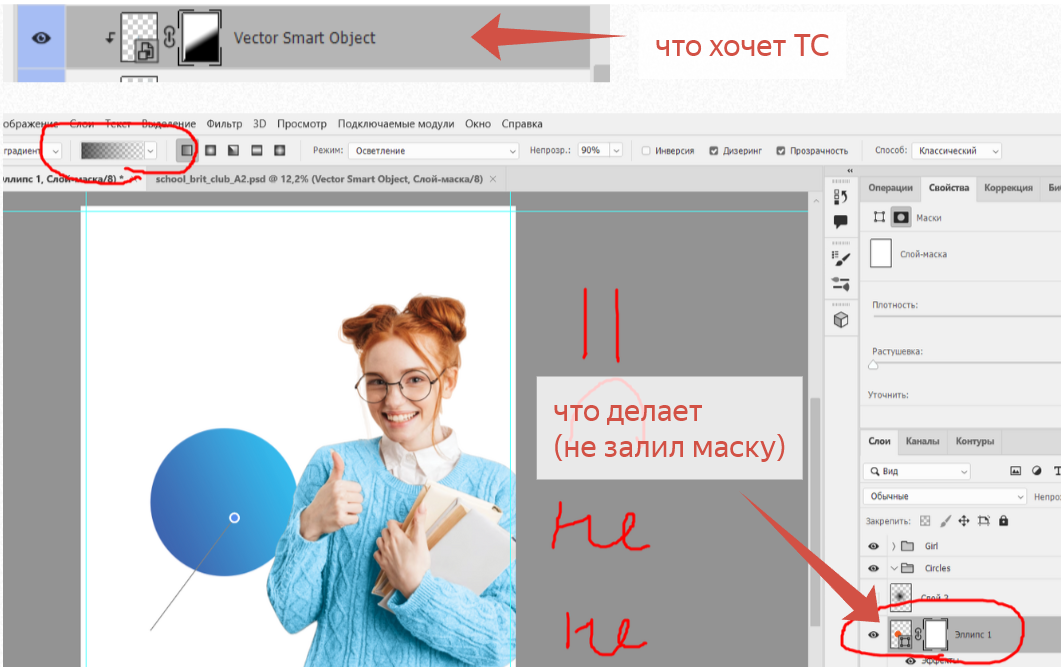Open the sliders panel icon below the brush icon
The image size is (1061, 667).
click(841, 284)
